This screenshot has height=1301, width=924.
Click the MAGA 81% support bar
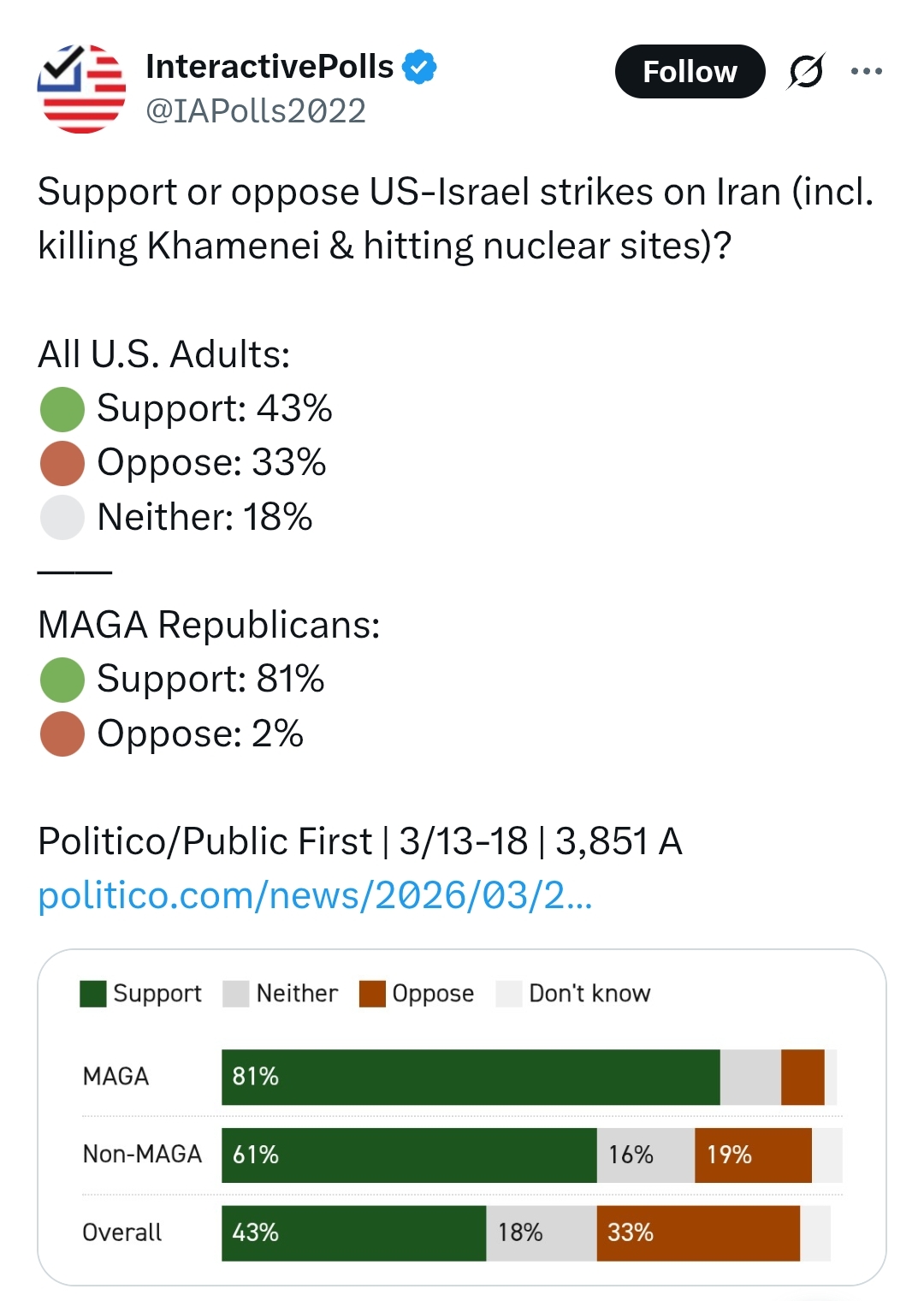[x=471, y=1077]
